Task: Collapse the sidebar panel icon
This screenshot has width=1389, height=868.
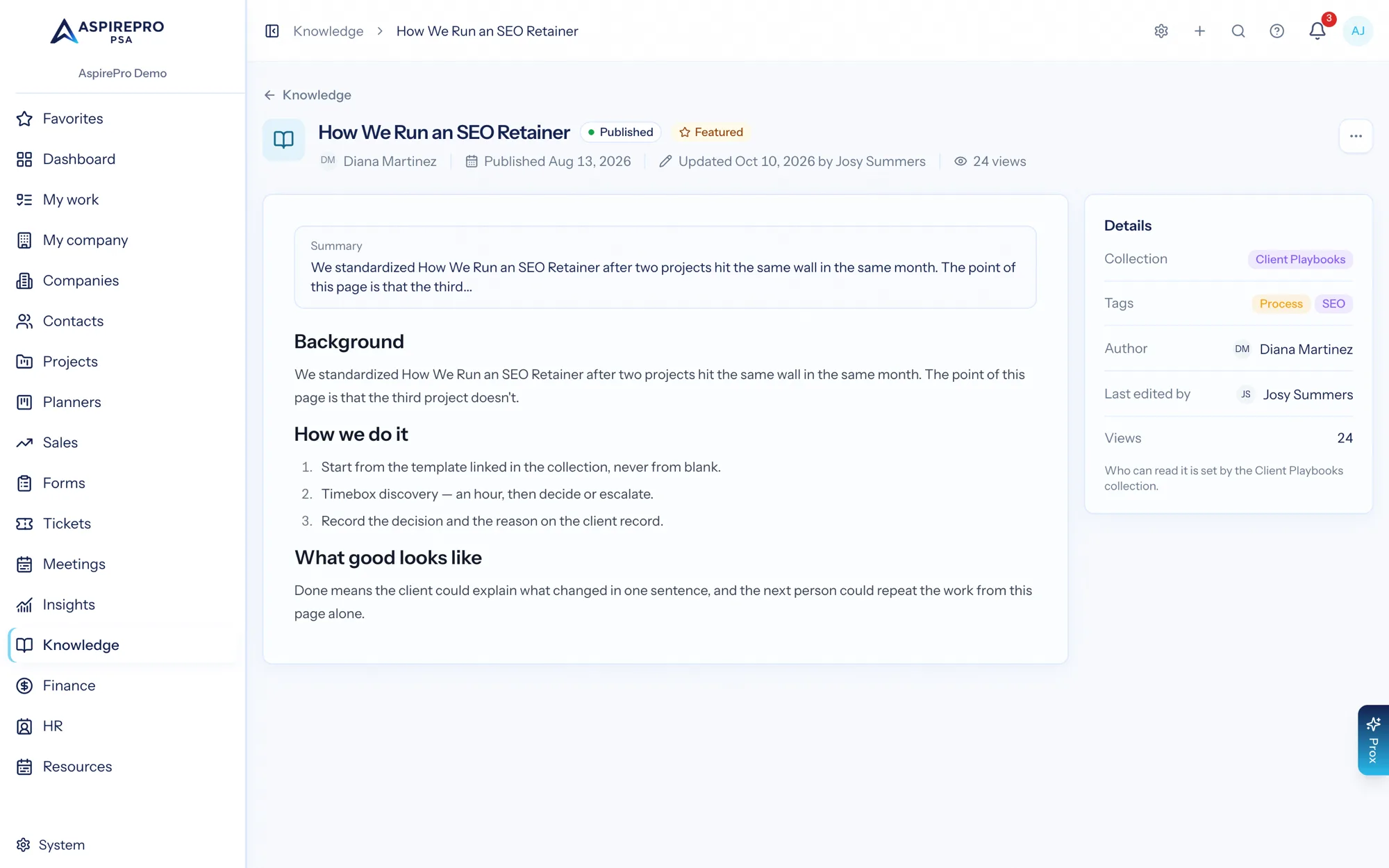Action: click(272, 31)
